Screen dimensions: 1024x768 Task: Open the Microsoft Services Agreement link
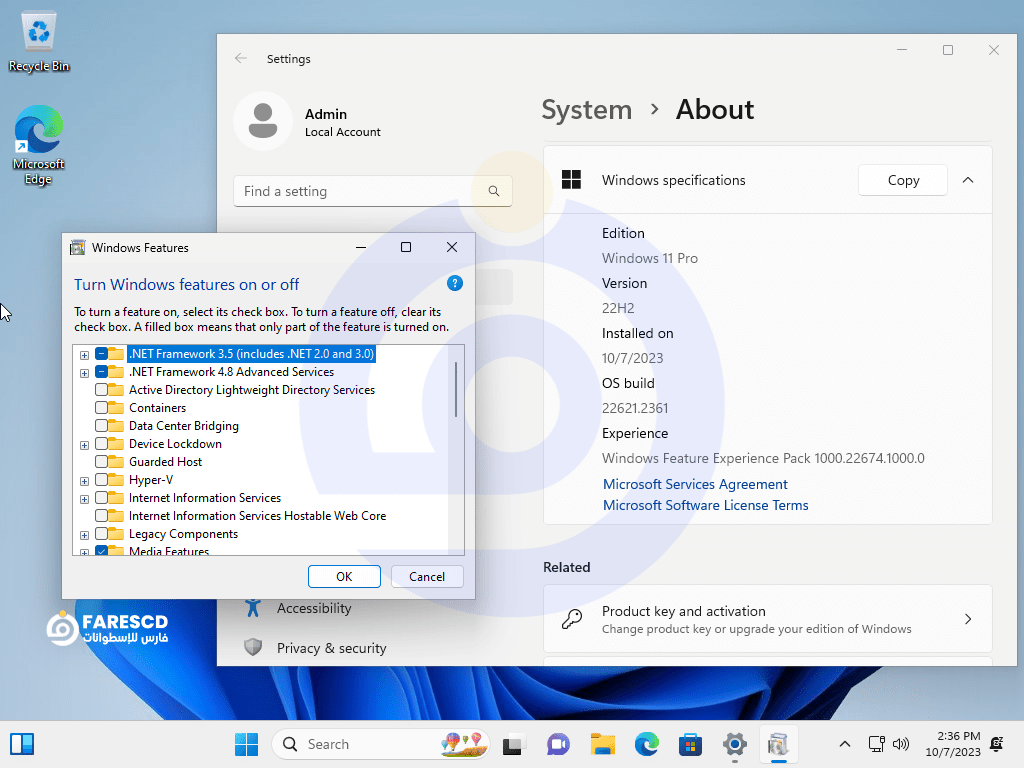(695, 484)
